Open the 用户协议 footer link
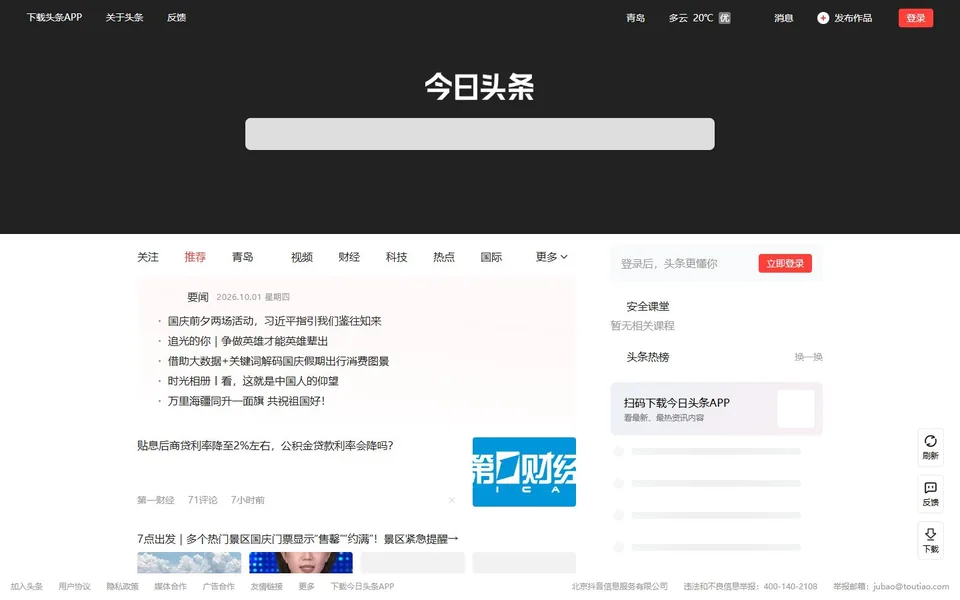This screenshot has height=600, width=960. (74, 587)
